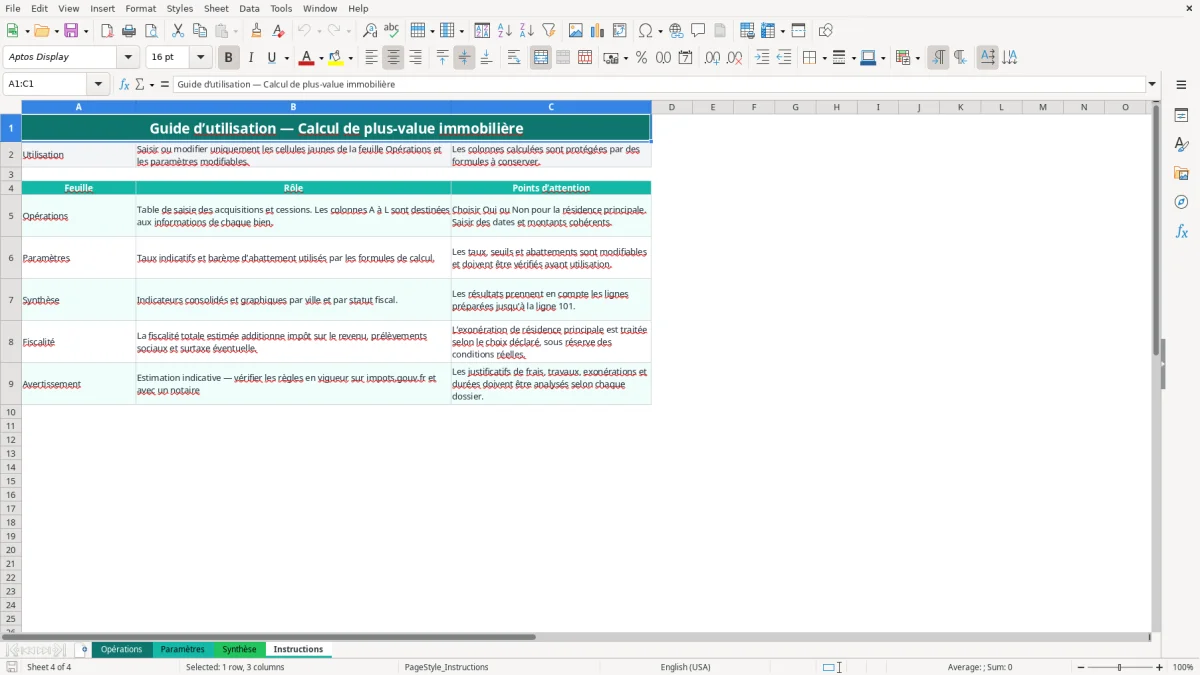Click zoom out minus button
Screen dimensions: 1200x675
click(x=1081, y=667)
